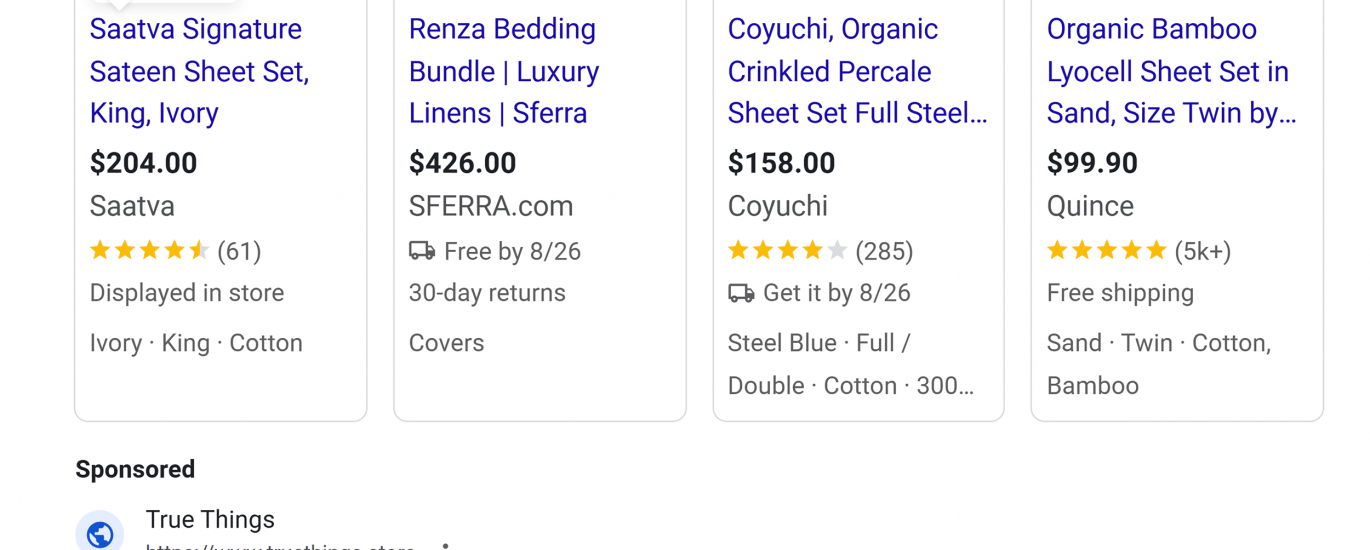Click the True Things globe favicon
Viewport: 1370px width, 550px height.
click(100, 534)
